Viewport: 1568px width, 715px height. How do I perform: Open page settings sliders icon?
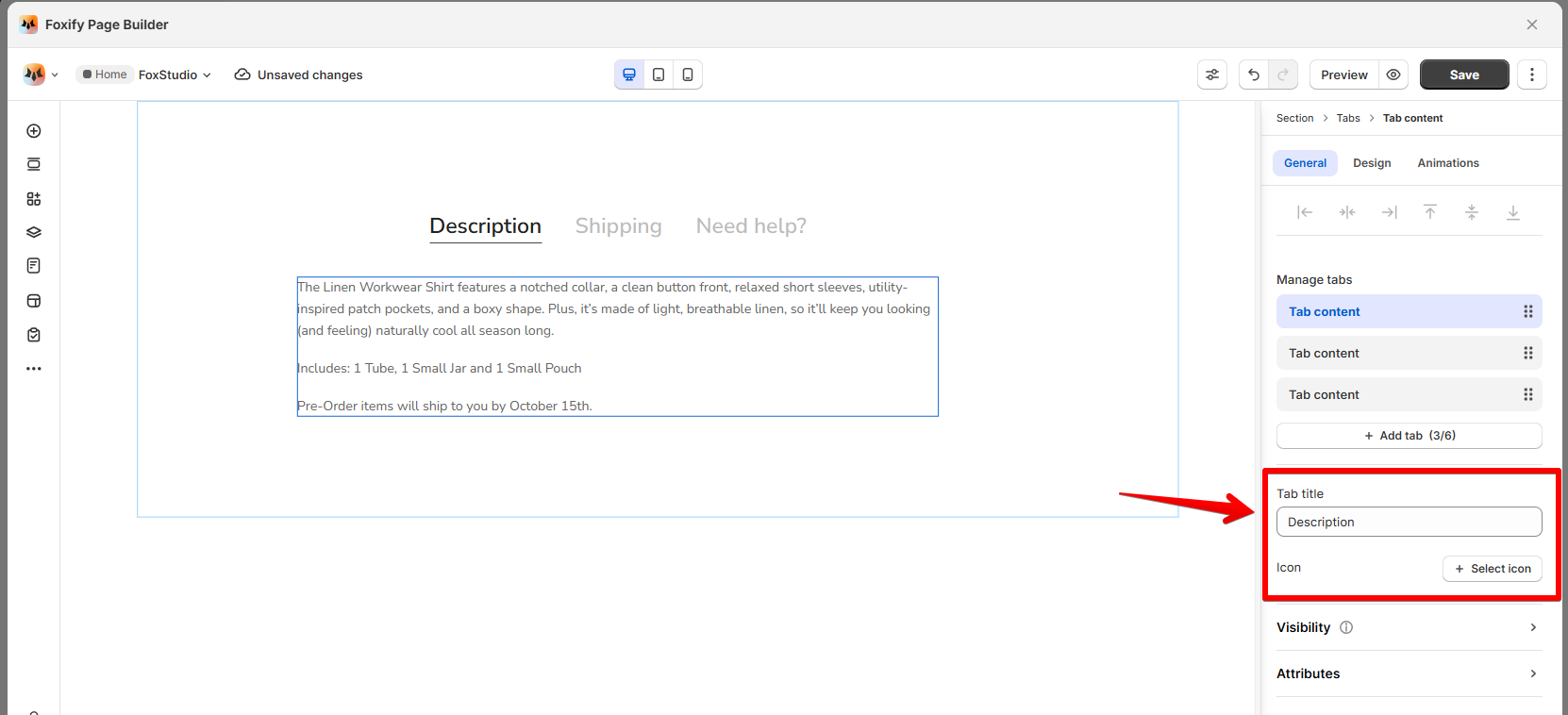pos(1212,75)
